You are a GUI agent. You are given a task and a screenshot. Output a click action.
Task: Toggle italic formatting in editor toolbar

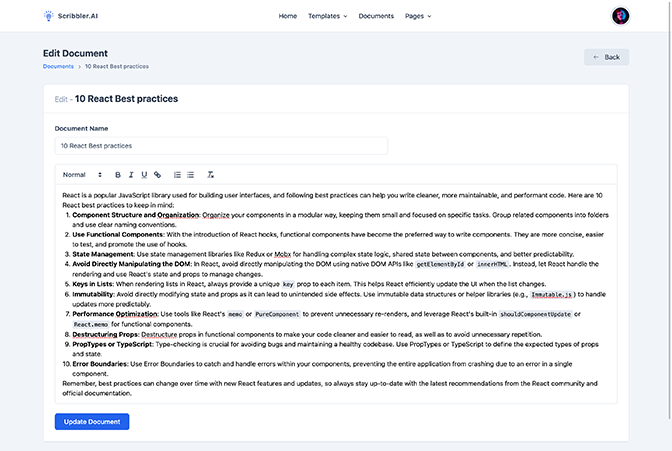coord(131,175)
